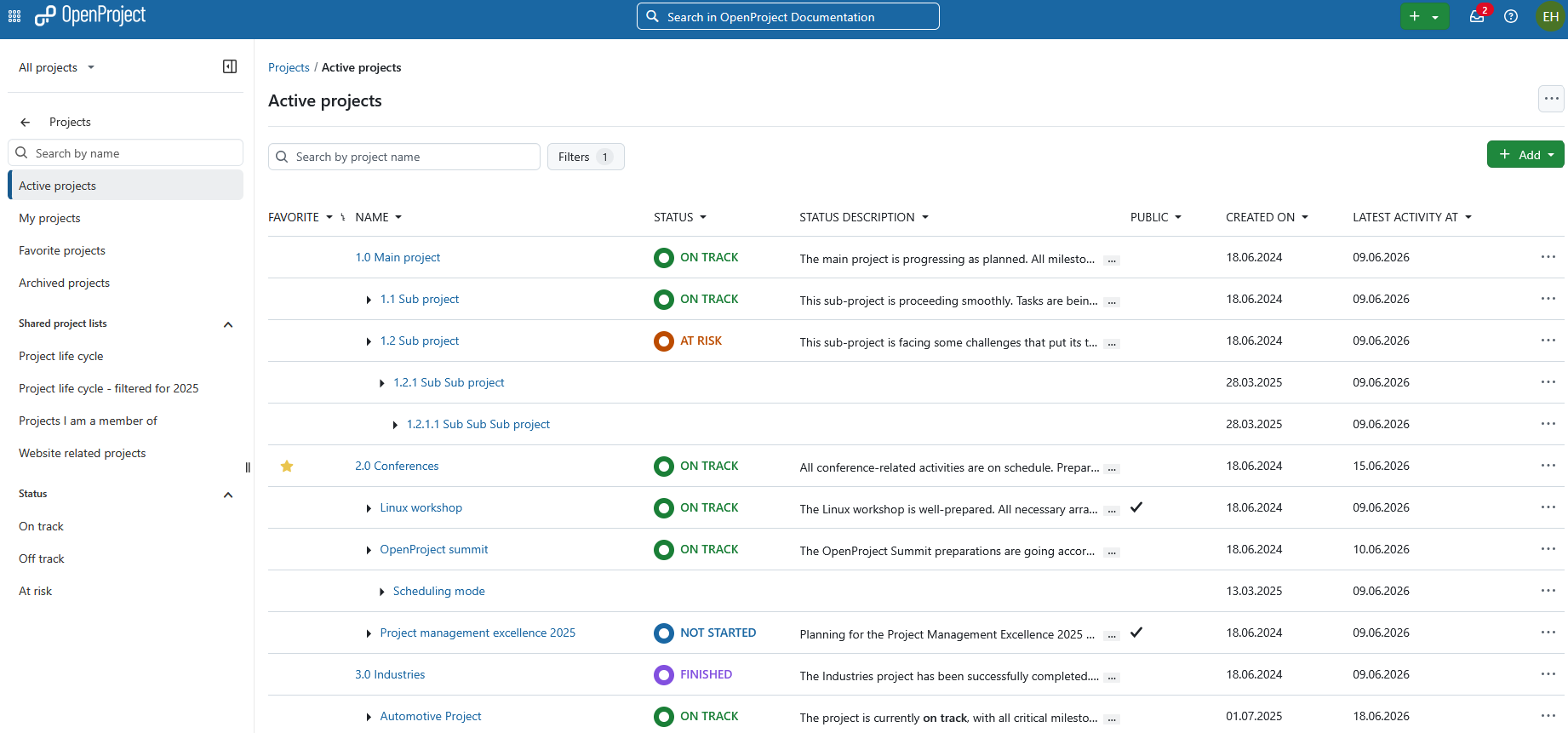
Task: Open notifications inbox with badge 2
Action: point(1478,16)
